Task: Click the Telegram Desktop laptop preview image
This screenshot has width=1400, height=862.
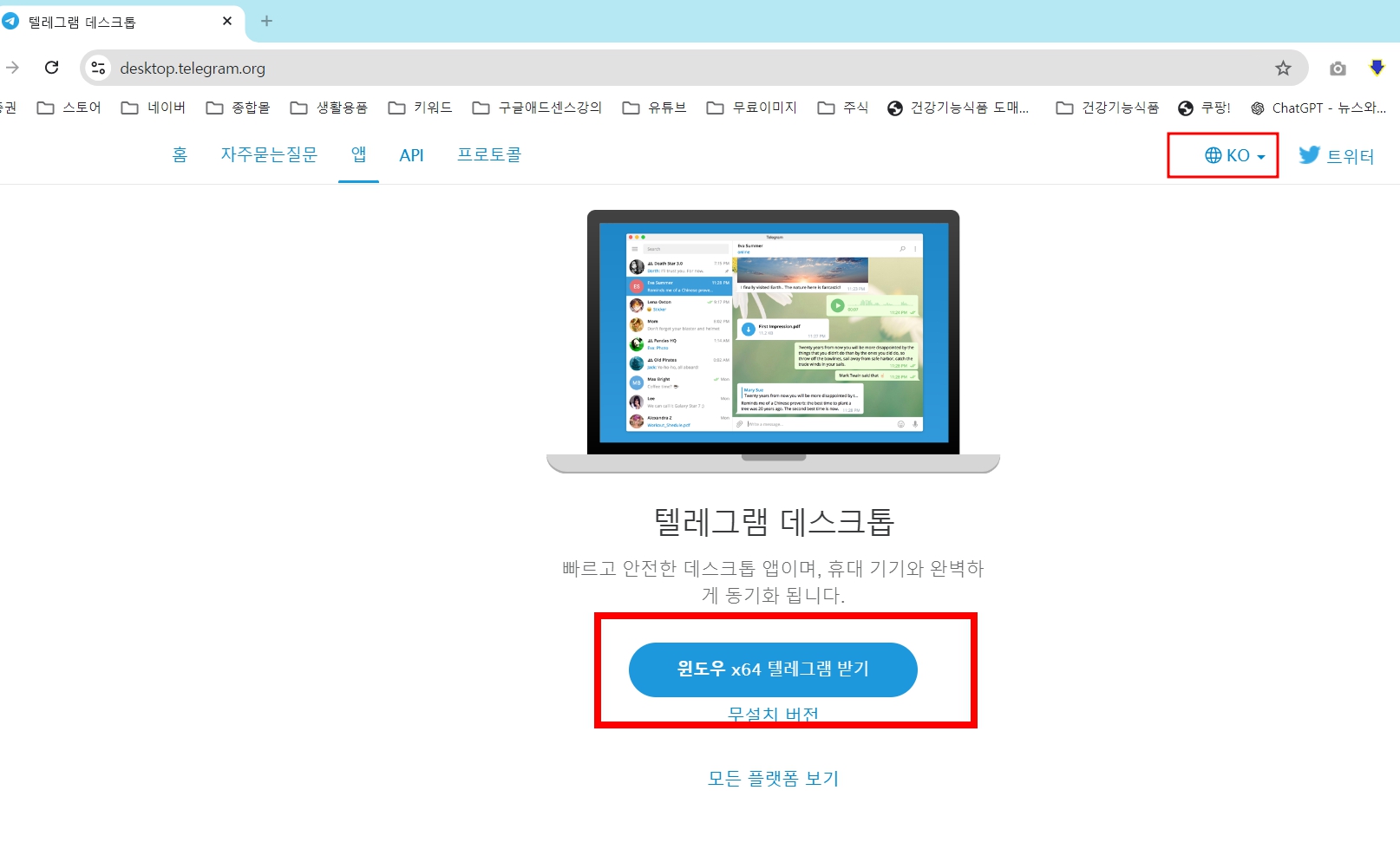Action: tap(773, 341)
